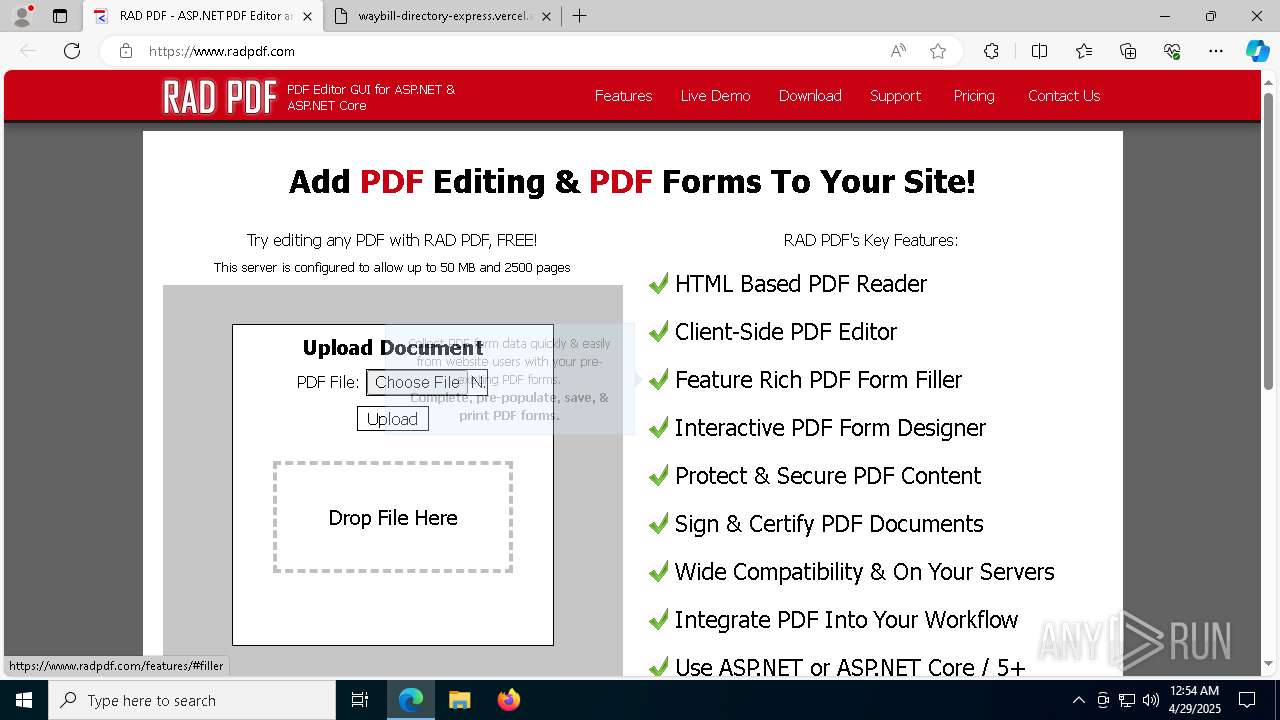Open Microsoft Edge from taskbar
This screenshot has height=720, width=1280.
tap(411, 700)
